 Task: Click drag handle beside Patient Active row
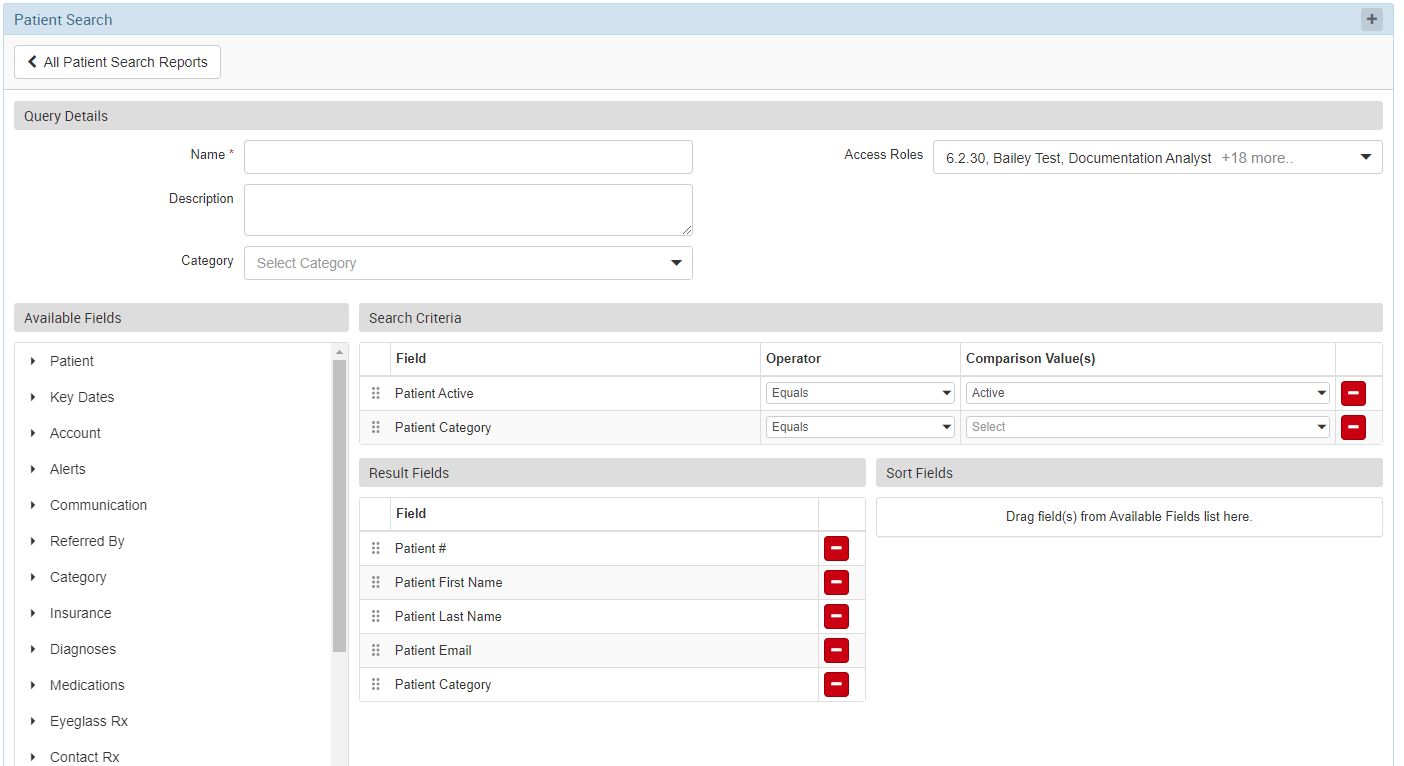click(376, 393)
